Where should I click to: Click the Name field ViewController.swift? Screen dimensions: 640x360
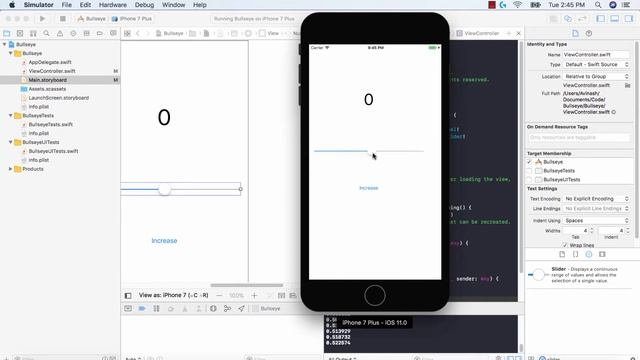click(596, 54)
